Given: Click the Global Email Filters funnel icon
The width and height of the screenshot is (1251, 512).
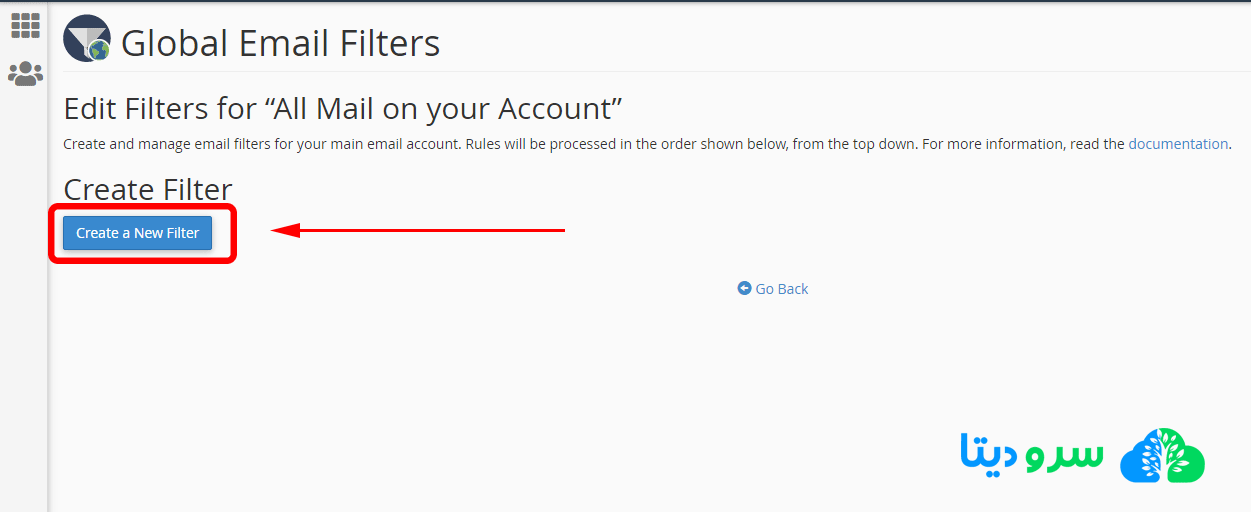Looking at the screenshot, I should tap(87, 40).
